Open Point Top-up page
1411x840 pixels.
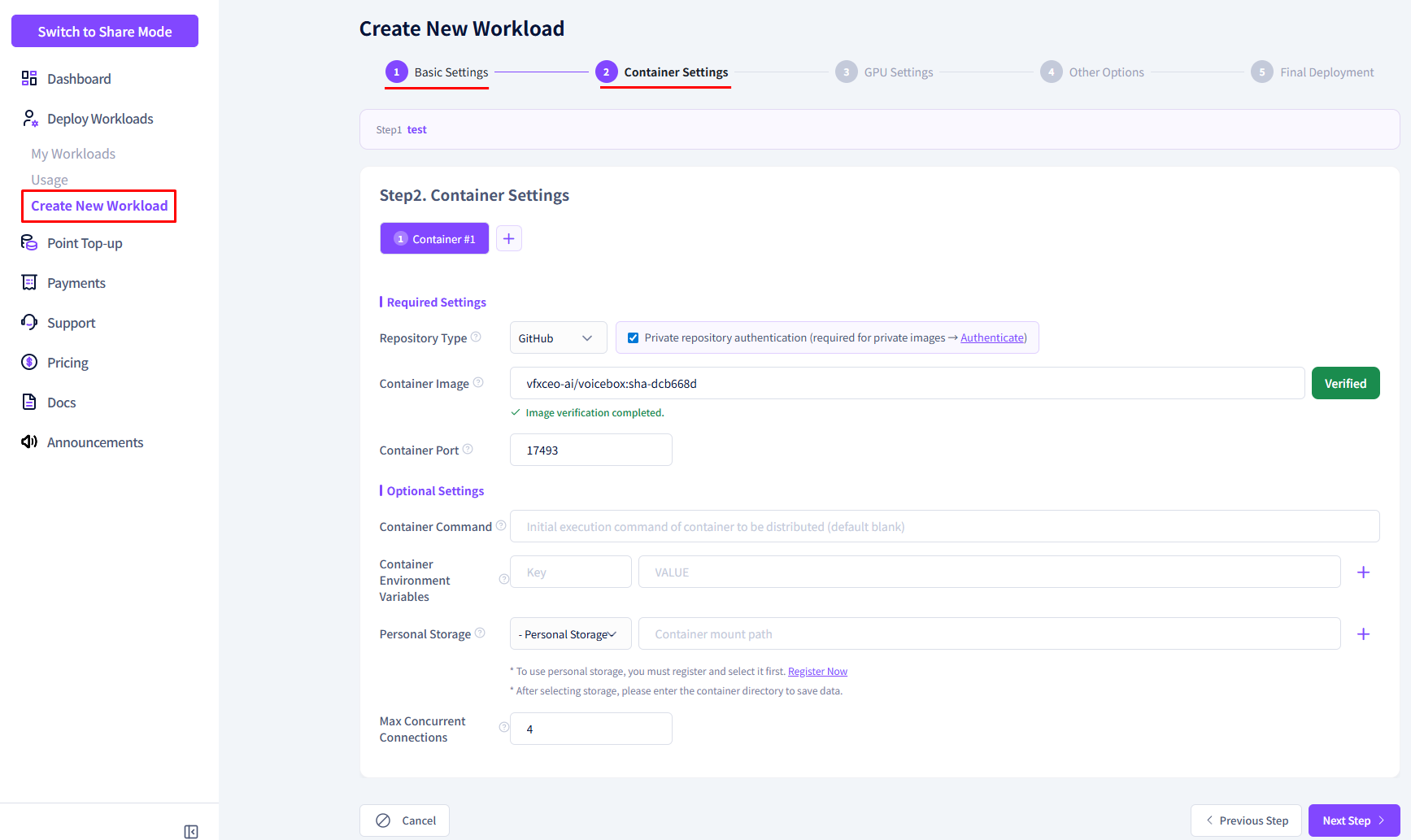point(85,242)
